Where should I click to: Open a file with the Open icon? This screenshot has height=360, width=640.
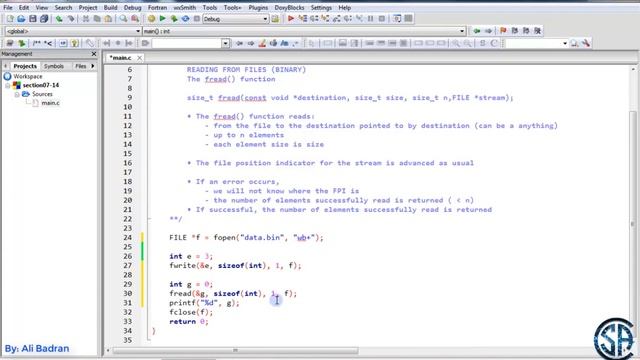tap(21, 19)
